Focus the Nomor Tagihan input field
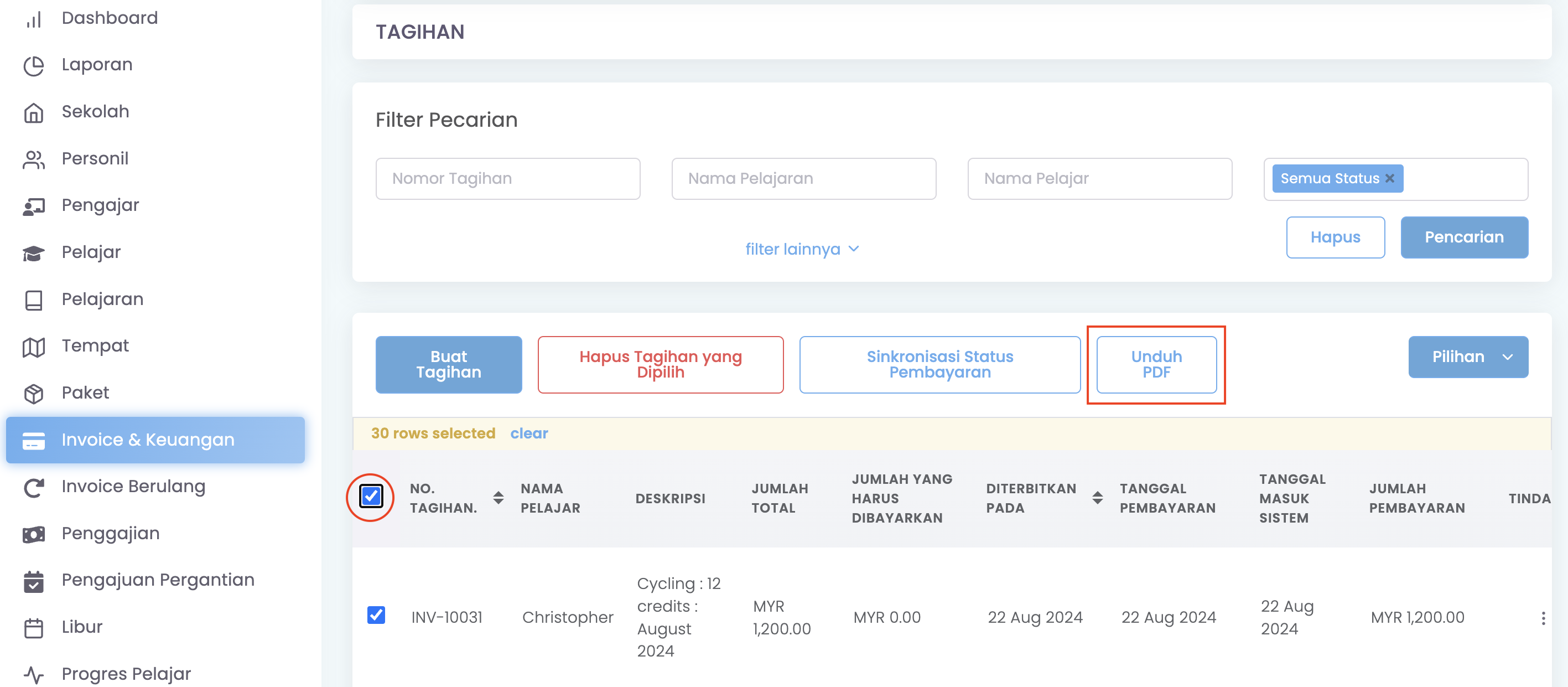This screenshot has height=687, width=1568. (x=508, y=178)
